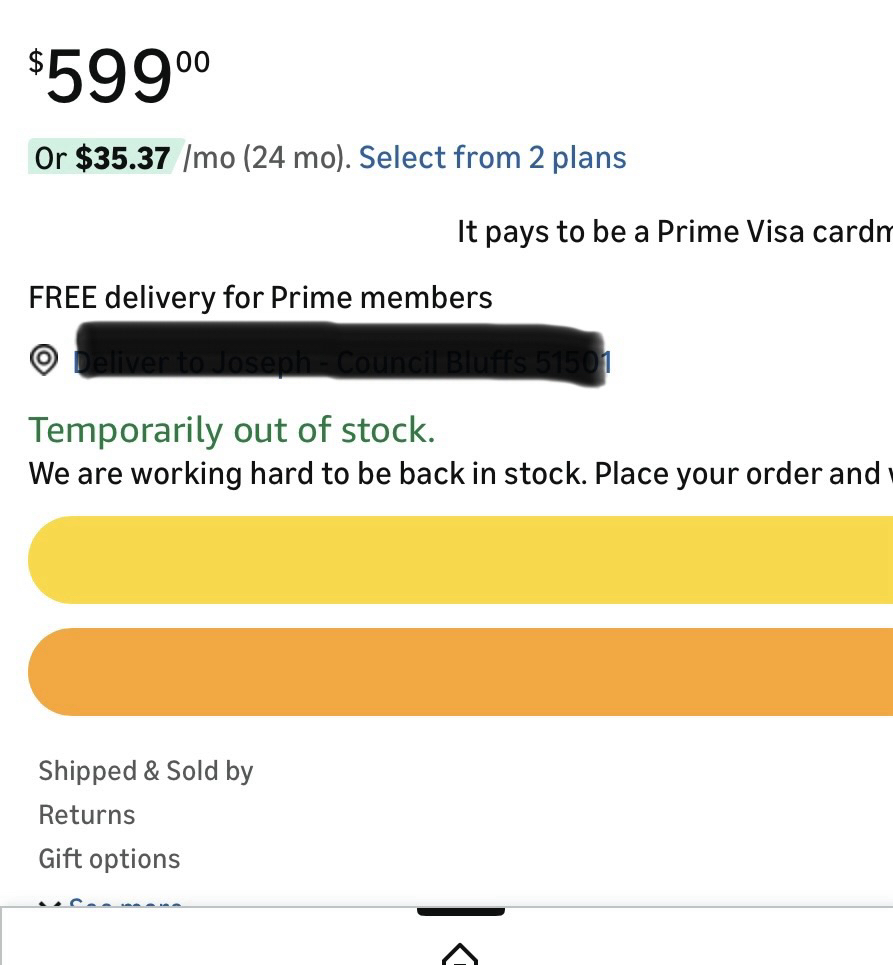Click the location pin icon
This screenshot has height=965, width=893.
click(x=44, y=360)
